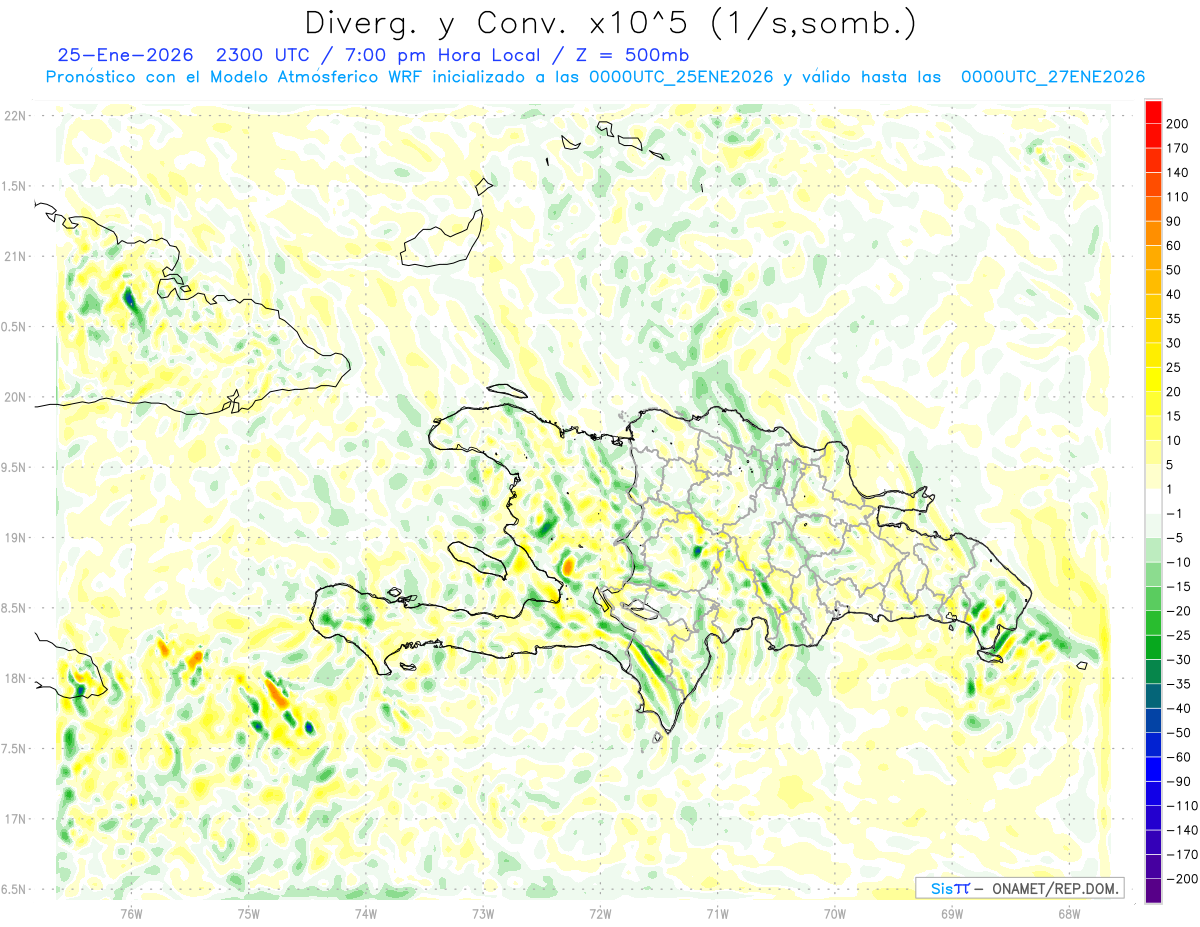
Task: Click the '70W' longitude label
Action: (835, 913)
